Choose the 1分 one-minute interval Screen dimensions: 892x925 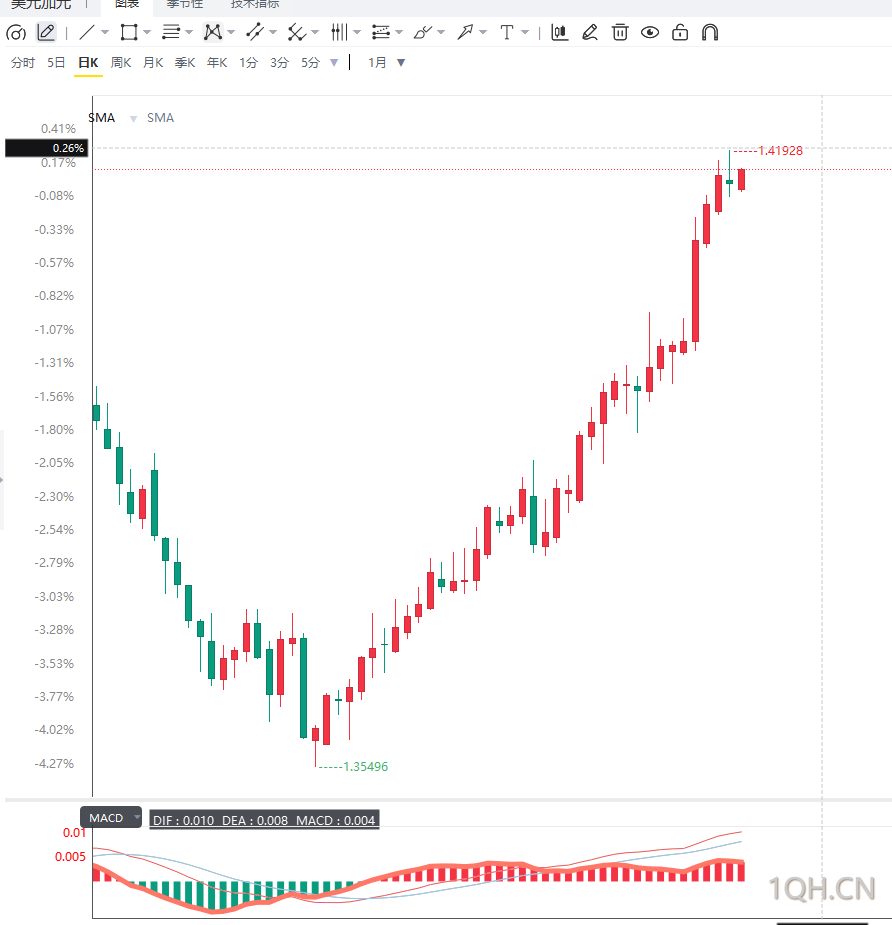point(248,63)
